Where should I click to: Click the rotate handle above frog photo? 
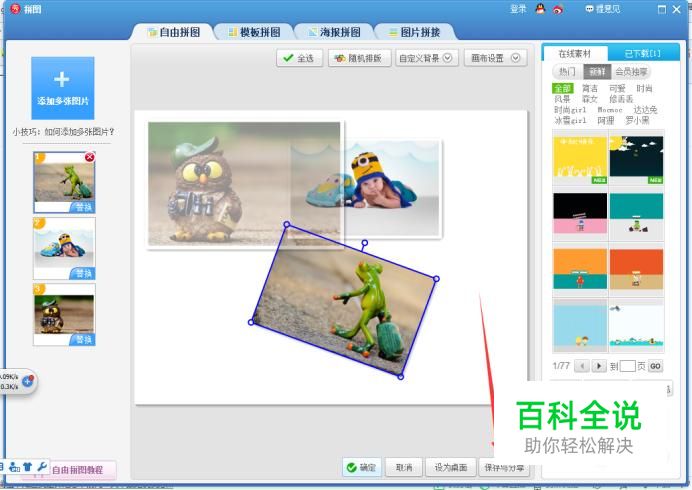[365, 243]
